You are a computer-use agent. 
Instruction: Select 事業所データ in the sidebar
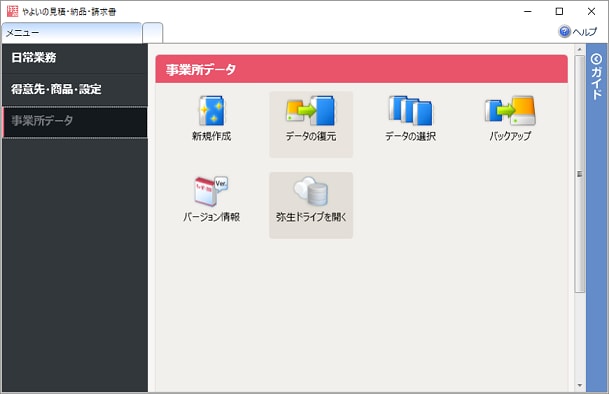coord(75,122)
